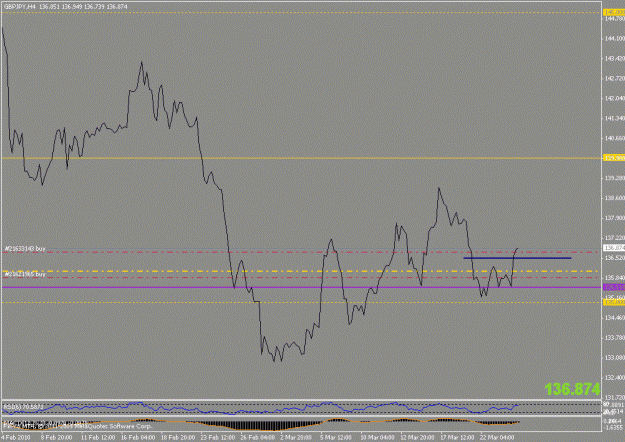Click the 16 Feb 04:00 time axis label
The width and height of the screenshot is (625, 442).
[138, 437]
